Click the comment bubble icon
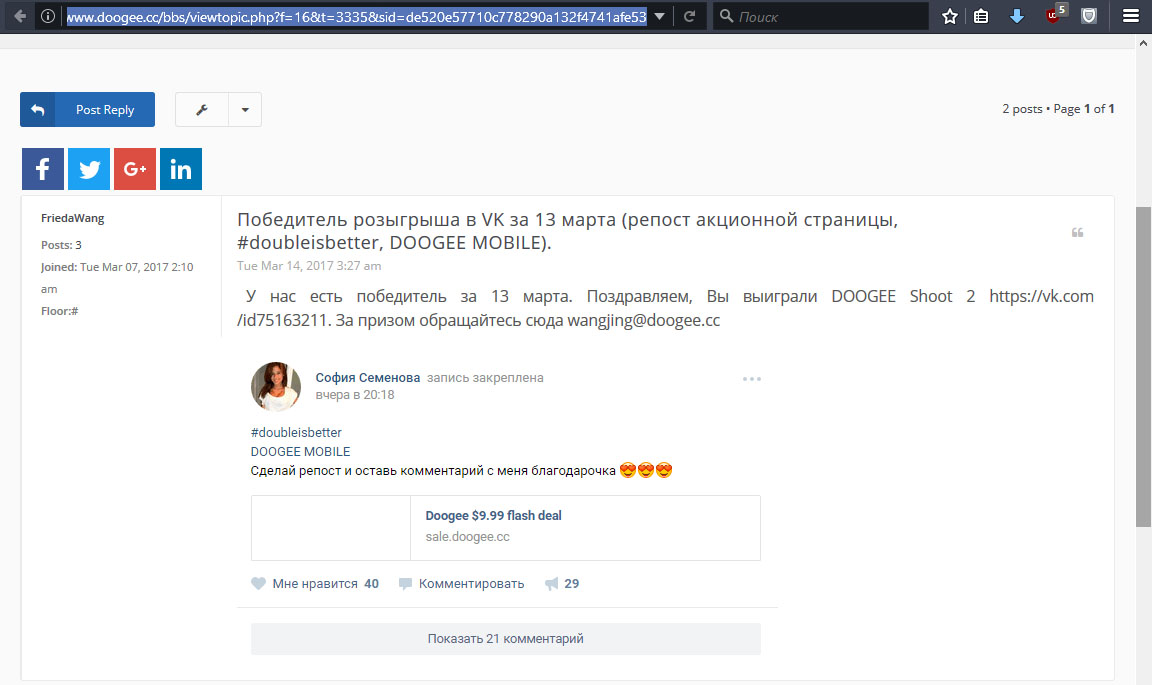Image resolution: width=1152 pixels, height=685 pixels. click(x=405, y=584)
